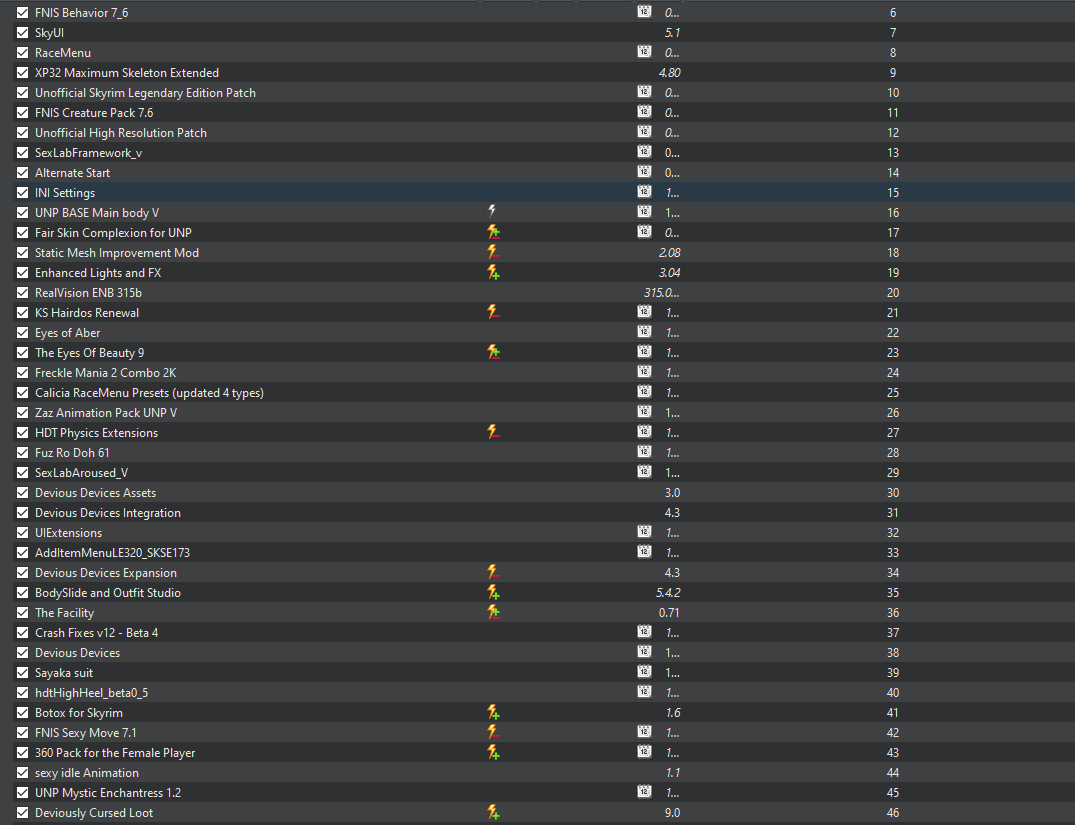
Task: Click the version date icon for RaceMenu
Action: coord(644,51)
